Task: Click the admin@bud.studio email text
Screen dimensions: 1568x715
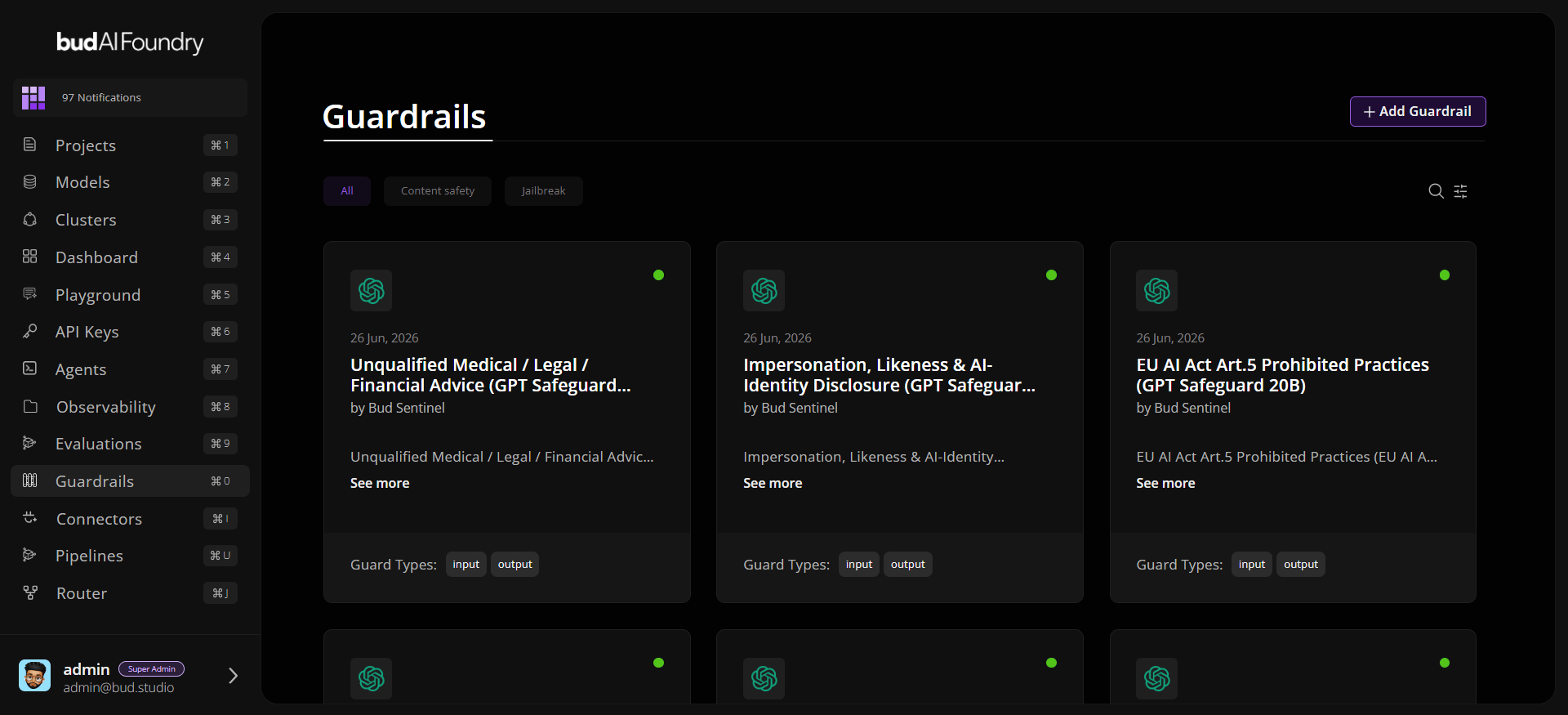Action: [119, 688]
